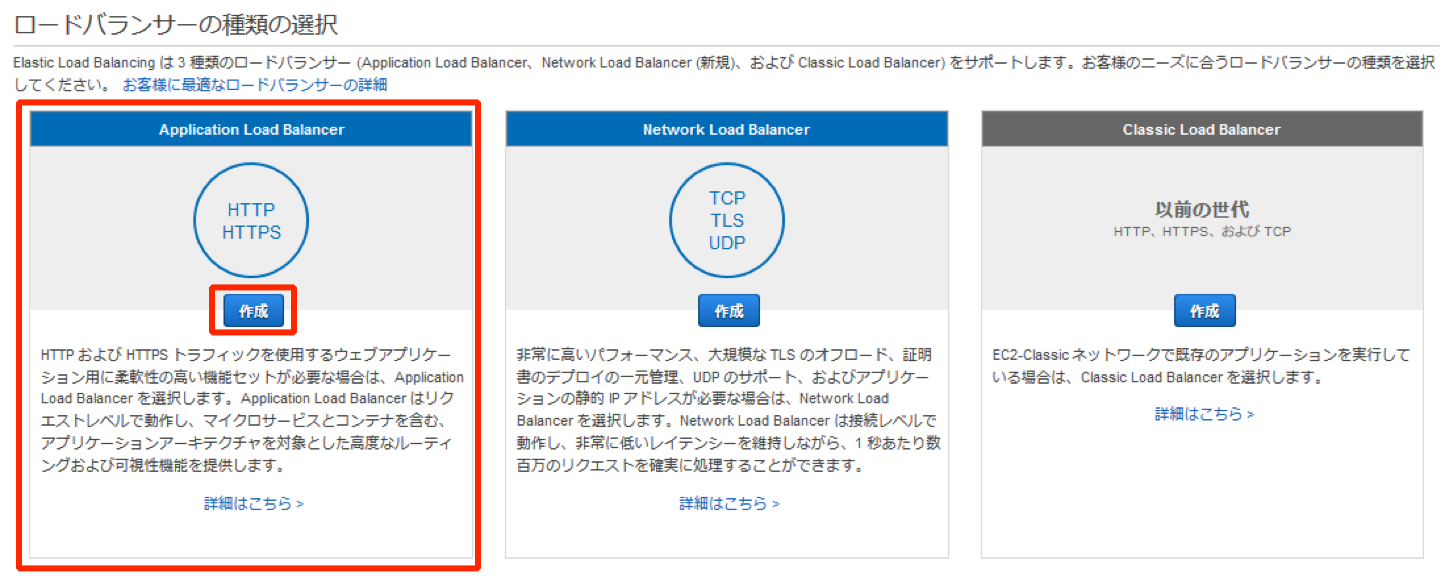The image size is (1443, 581).
Task: Click the HTTP HTTPS circle icon
Action: click(251, 221)
